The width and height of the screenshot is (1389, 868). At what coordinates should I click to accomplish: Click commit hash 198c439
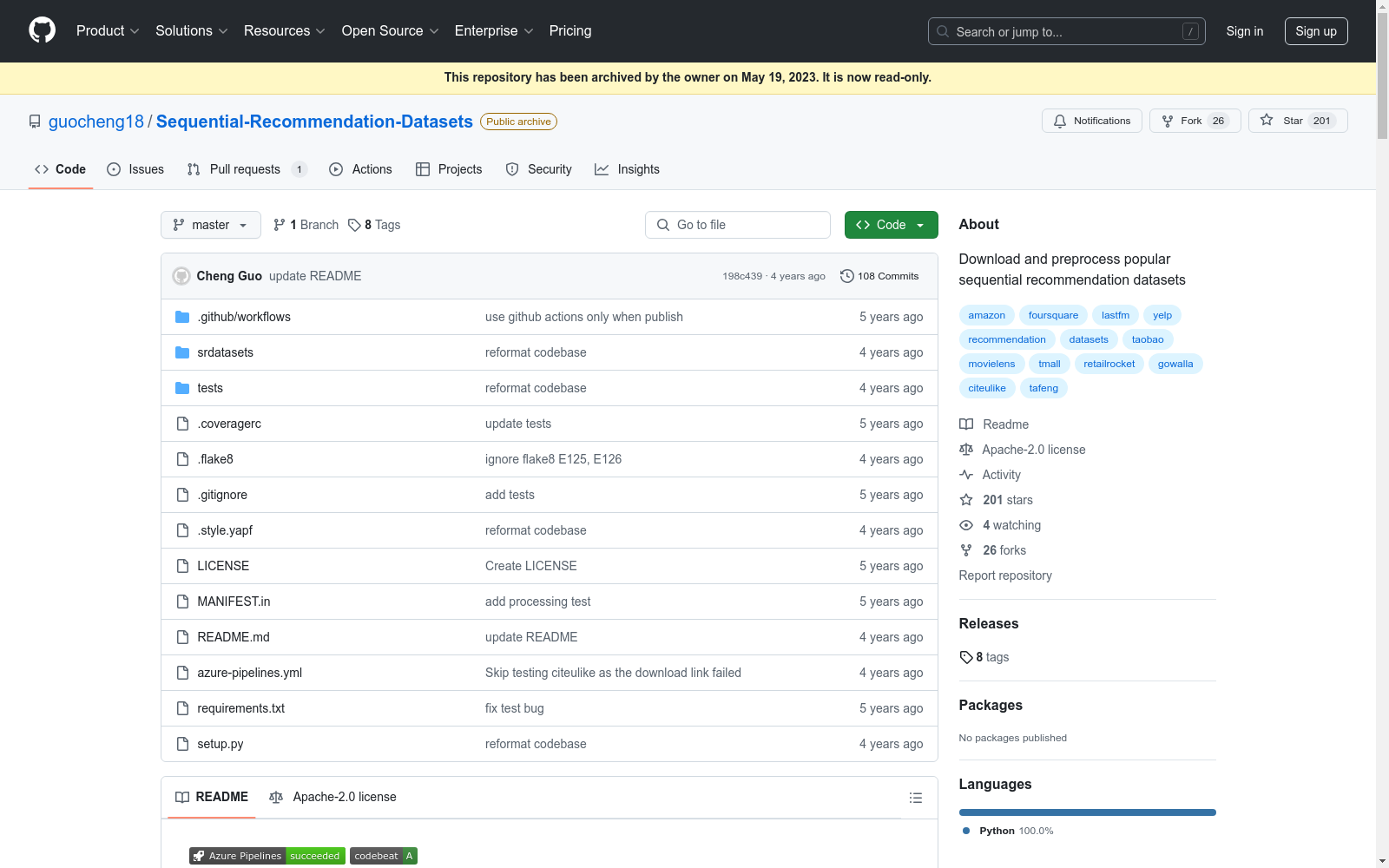(742, 276)
